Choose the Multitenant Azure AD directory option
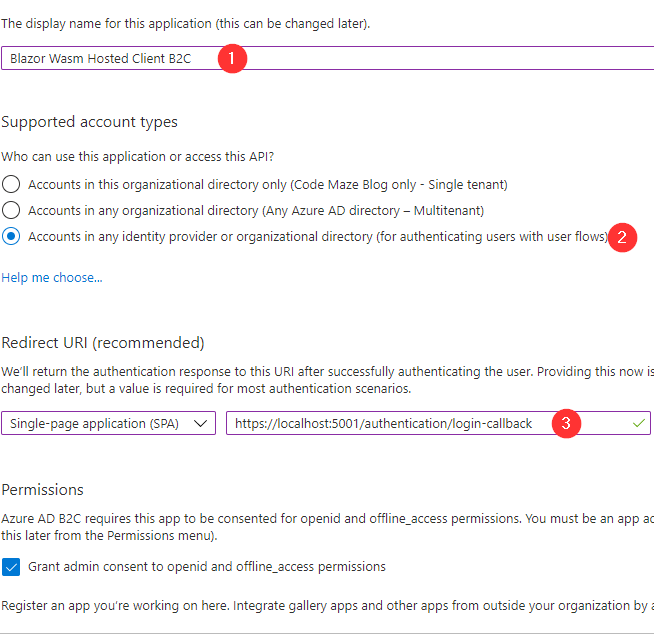 (x=11, y=211)
